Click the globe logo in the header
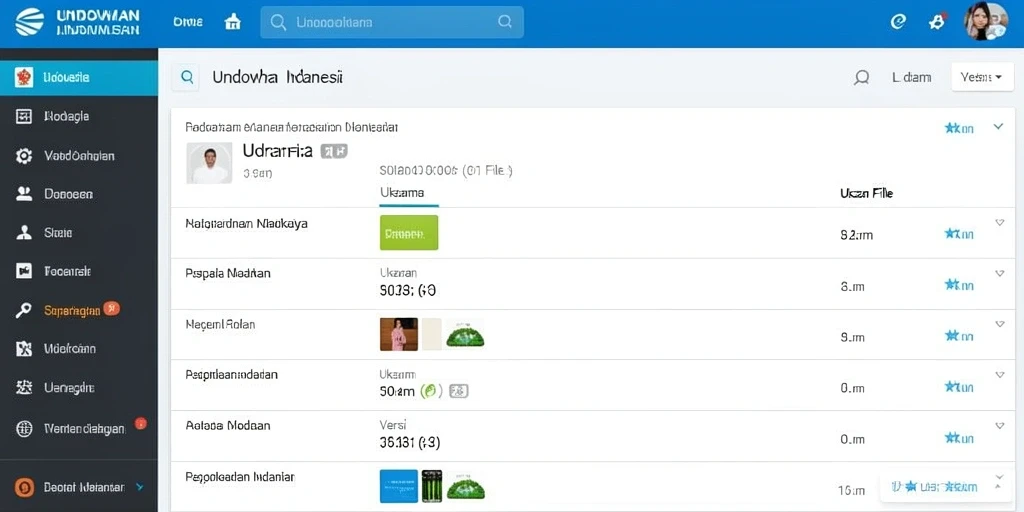 [29, 22]
